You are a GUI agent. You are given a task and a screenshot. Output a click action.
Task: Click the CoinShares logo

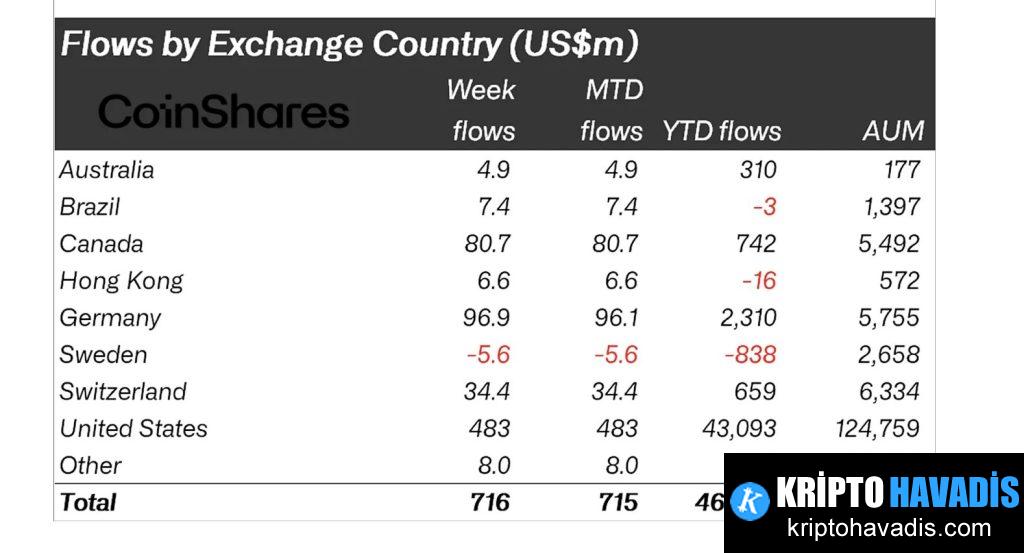click(224, 111)
